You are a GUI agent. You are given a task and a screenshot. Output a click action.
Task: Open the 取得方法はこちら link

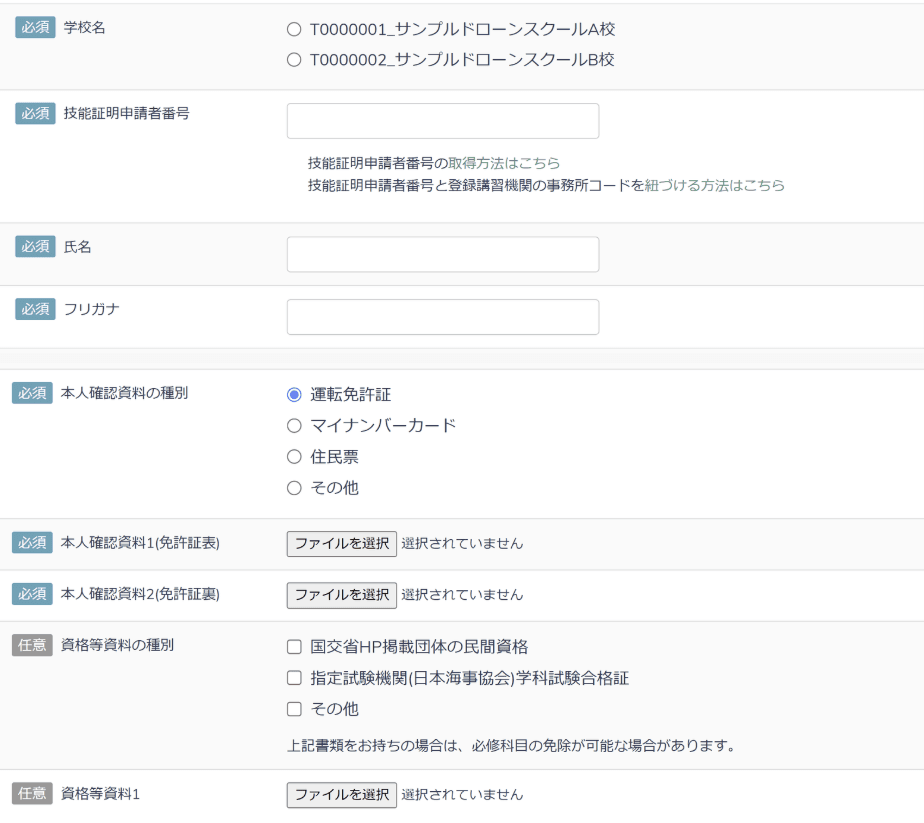pos(504,163)
